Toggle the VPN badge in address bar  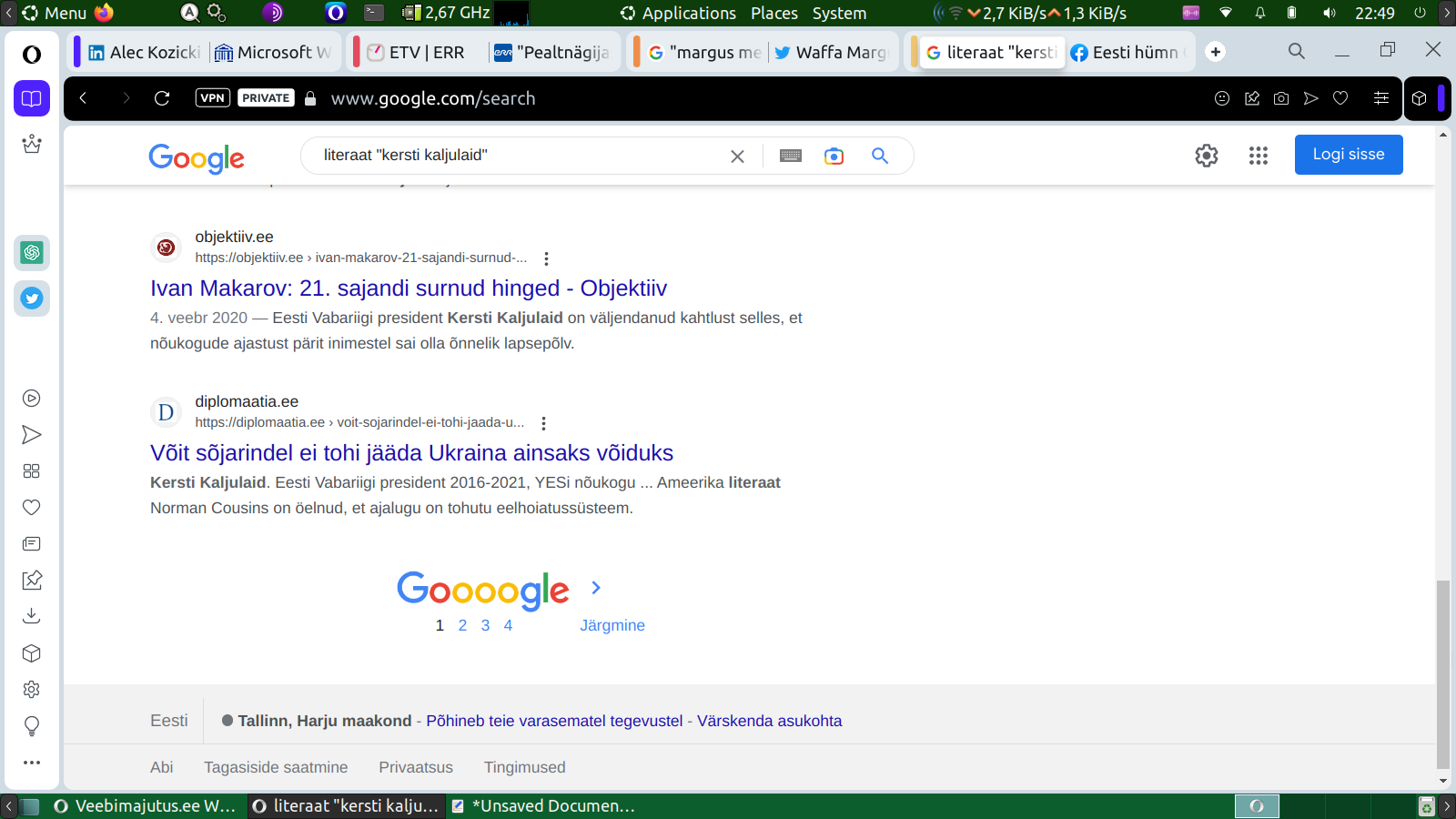tap(213, 98)
